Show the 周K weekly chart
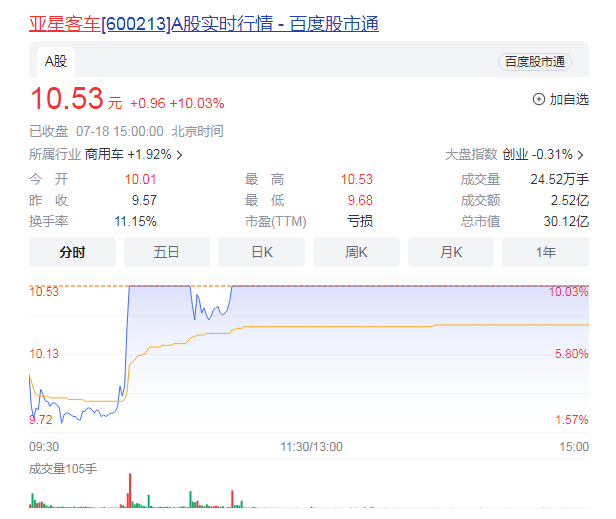Image resolution: width=616 pixels, height=519 pixels. pos(356,252)
